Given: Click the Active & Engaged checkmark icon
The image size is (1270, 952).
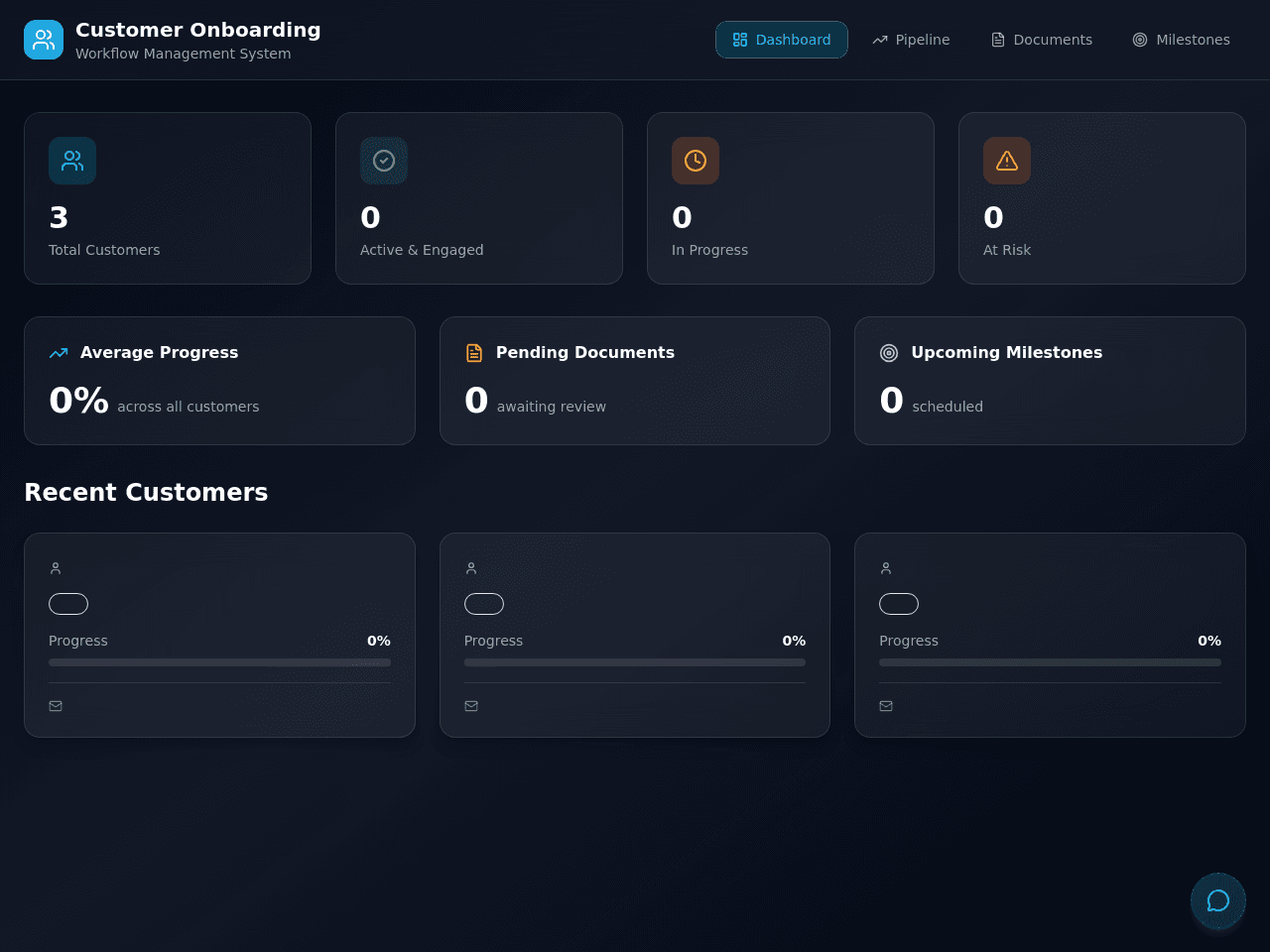Looking at the screenshot, I should [384, 161].
